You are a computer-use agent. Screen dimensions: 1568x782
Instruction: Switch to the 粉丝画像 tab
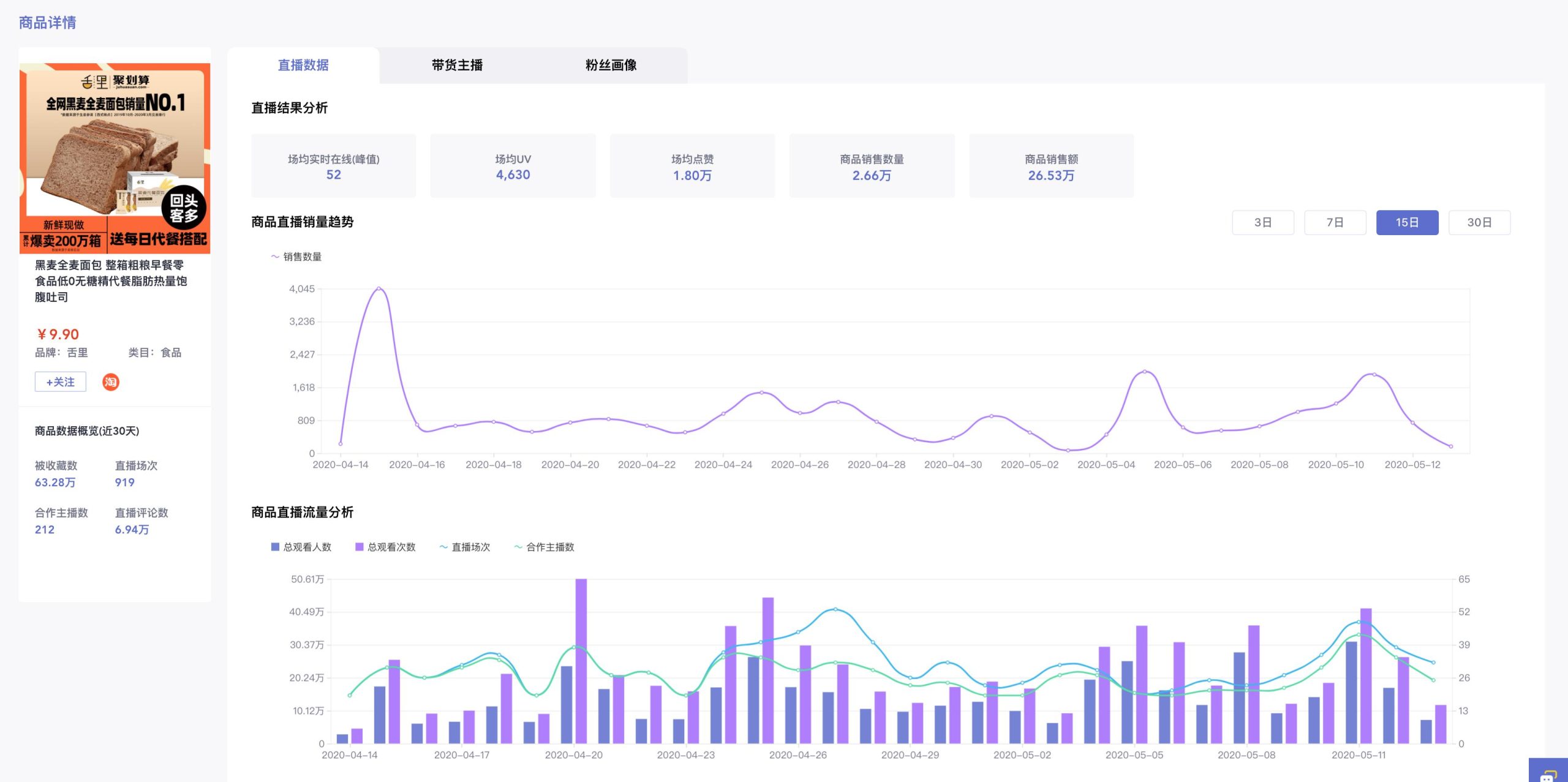[x=611, y=65]
